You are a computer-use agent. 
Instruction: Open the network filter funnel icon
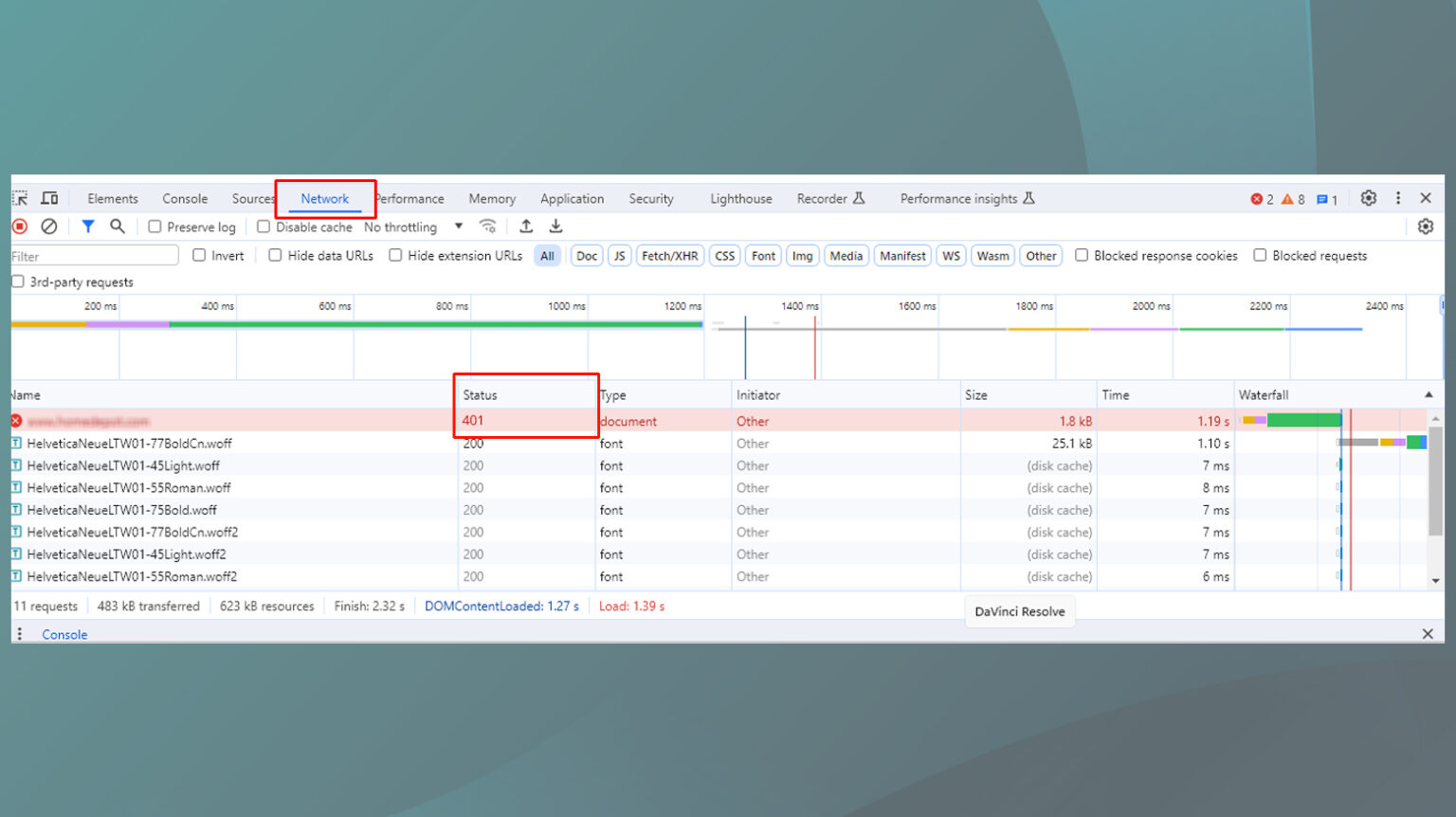click(x=88, y=227)
